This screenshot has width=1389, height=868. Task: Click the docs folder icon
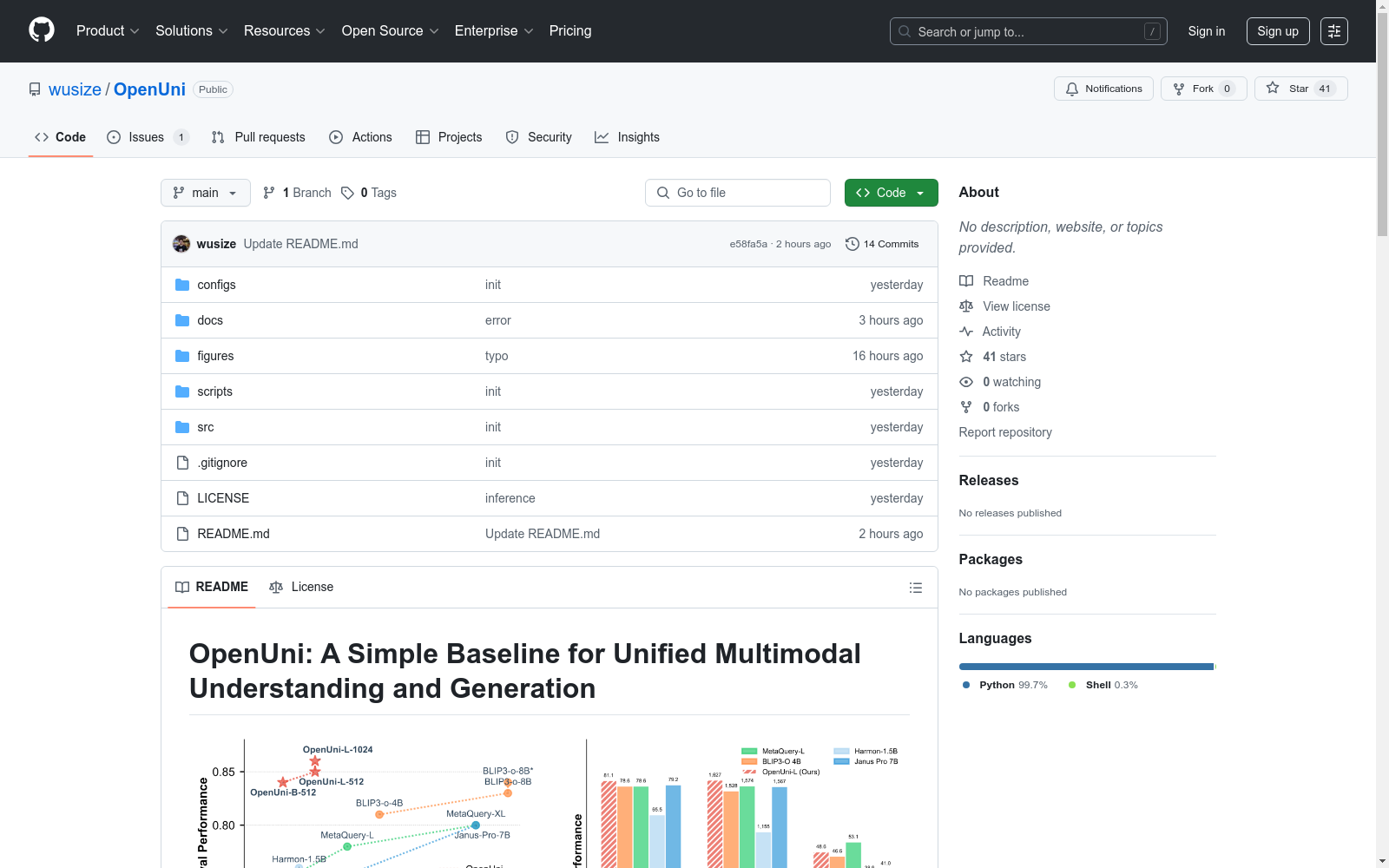(x=182, y=320)
